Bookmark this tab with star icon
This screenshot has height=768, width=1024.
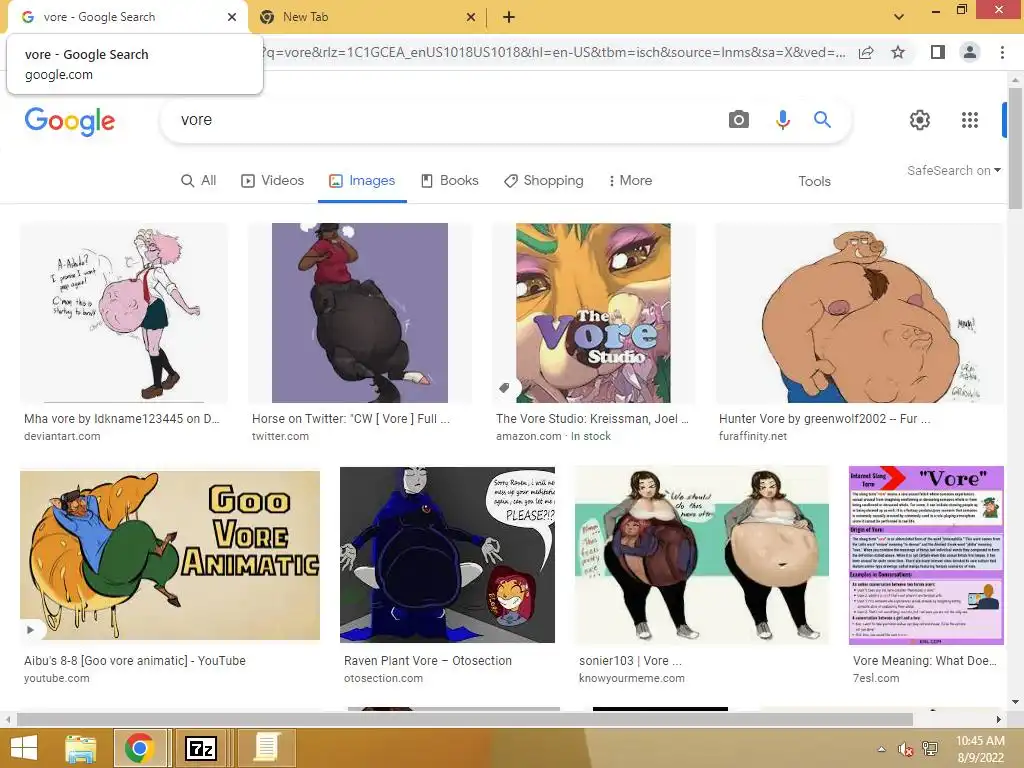point(898,52)
